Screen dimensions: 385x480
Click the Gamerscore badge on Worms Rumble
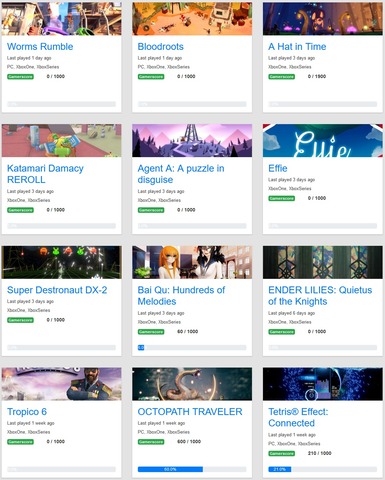click(x=20, y=77)
